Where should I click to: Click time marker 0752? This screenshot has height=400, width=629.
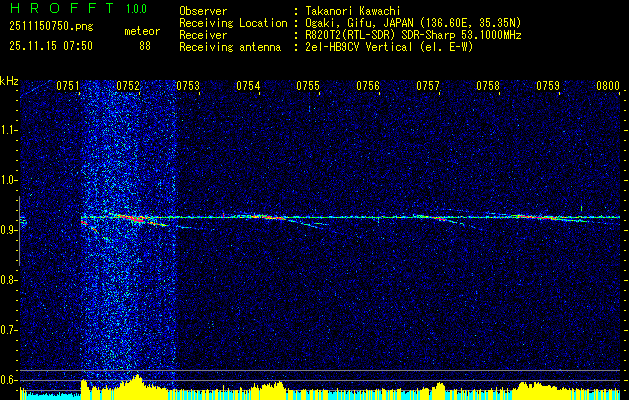(128, 85)
